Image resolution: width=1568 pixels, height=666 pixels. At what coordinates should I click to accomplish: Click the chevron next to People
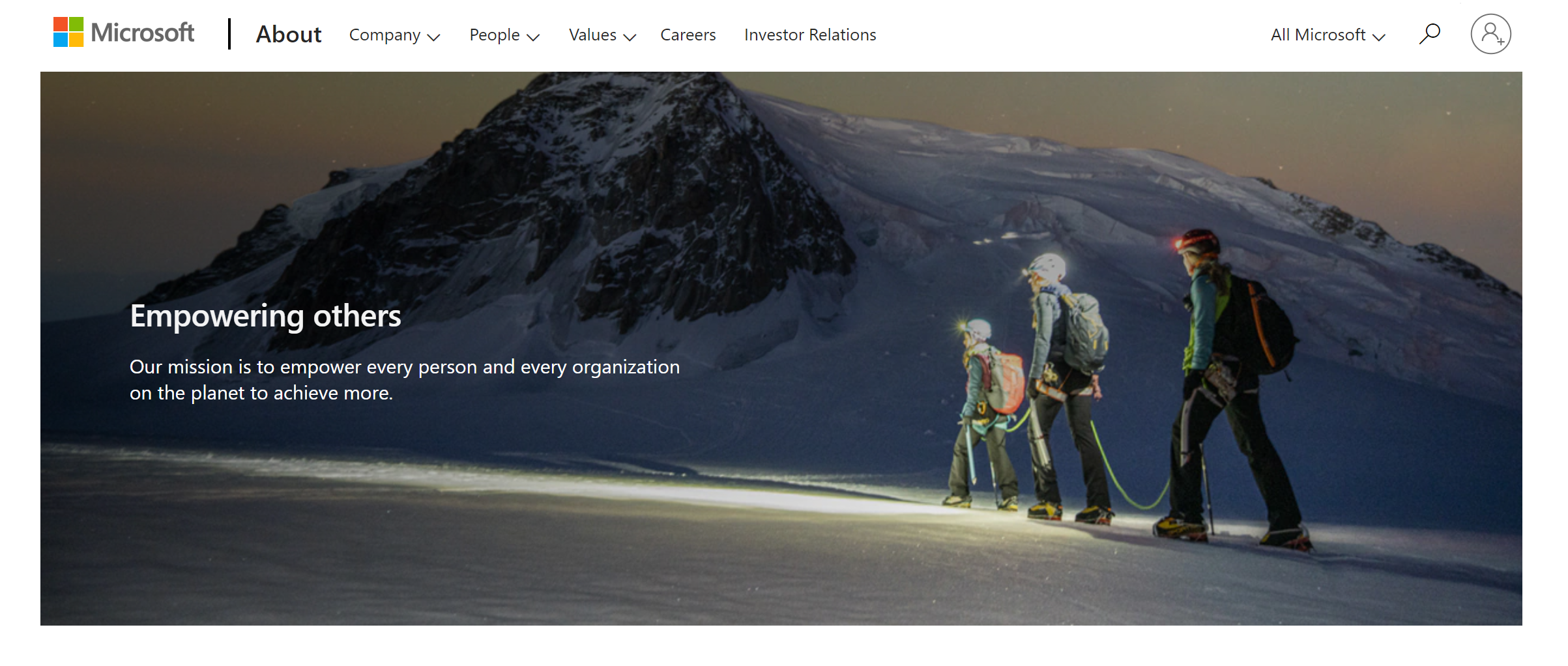point(533,38)
